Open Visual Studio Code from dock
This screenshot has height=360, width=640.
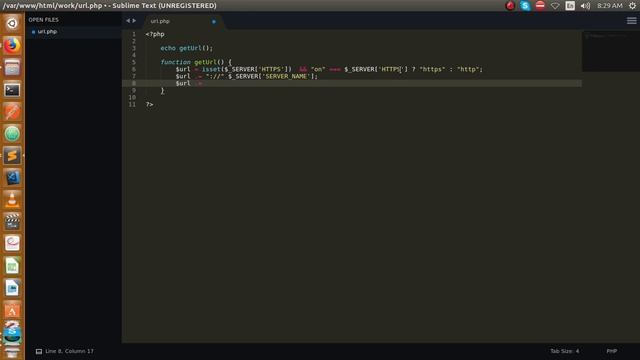(x=12, y=178)
